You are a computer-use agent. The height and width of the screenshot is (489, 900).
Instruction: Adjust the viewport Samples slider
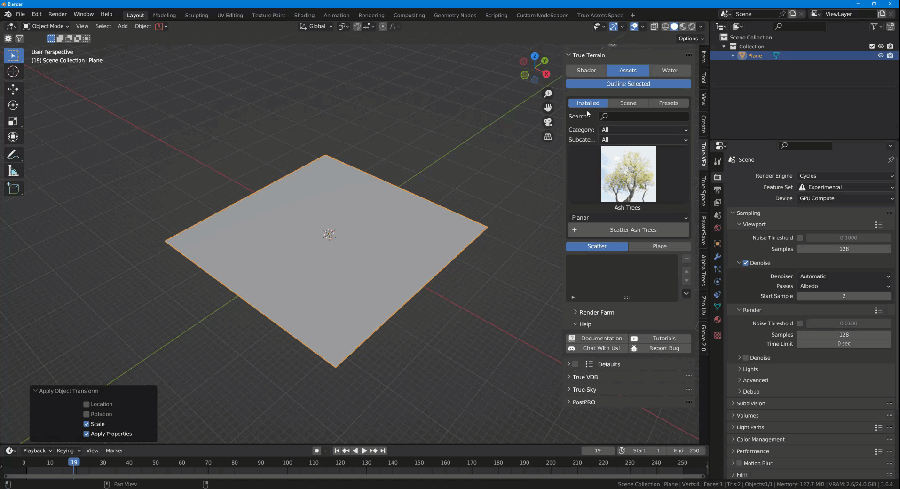845,248
